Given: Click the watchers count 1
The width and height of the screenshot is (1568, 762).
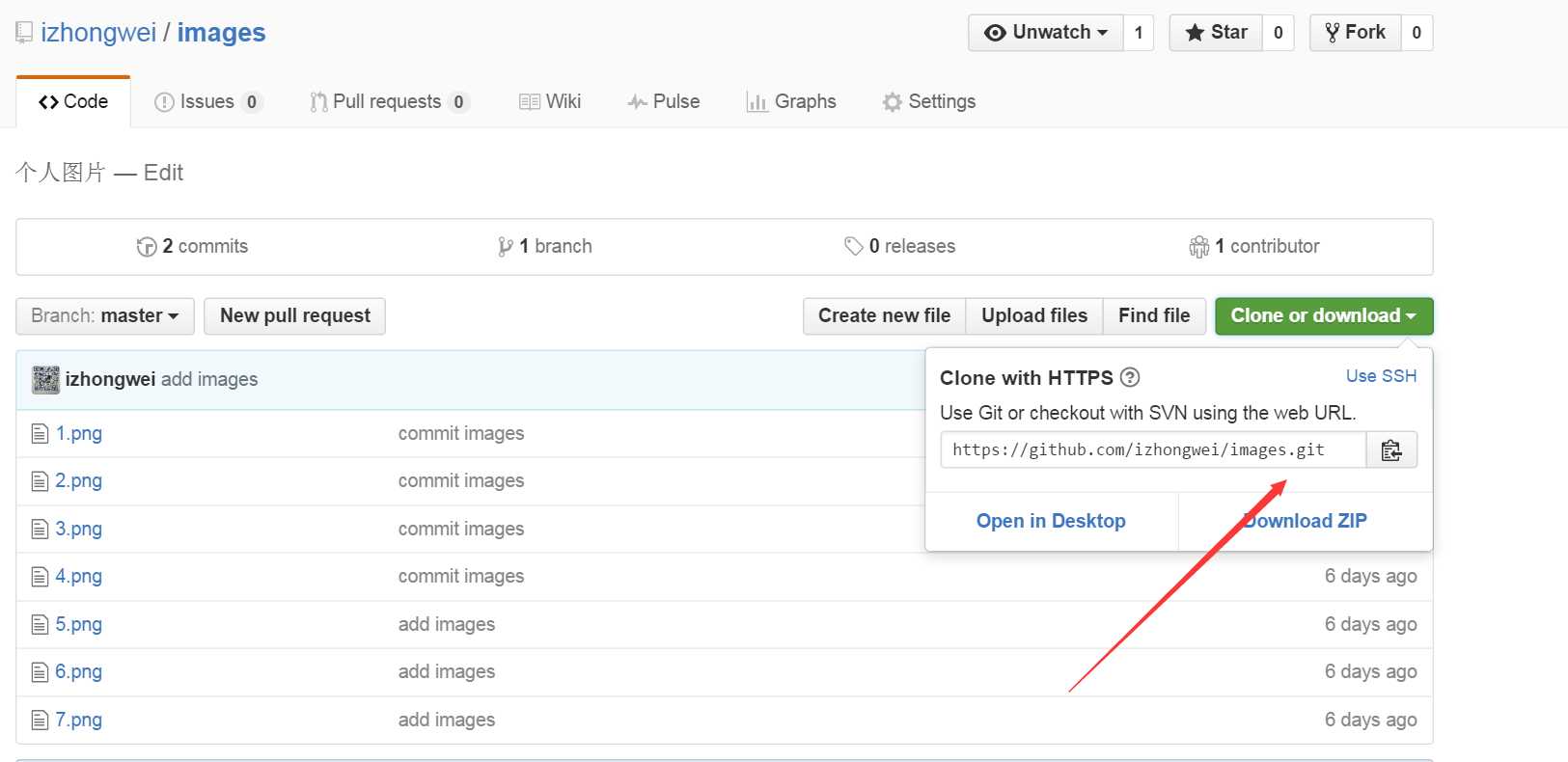Looking at the screenshot, I should 1139,33.
